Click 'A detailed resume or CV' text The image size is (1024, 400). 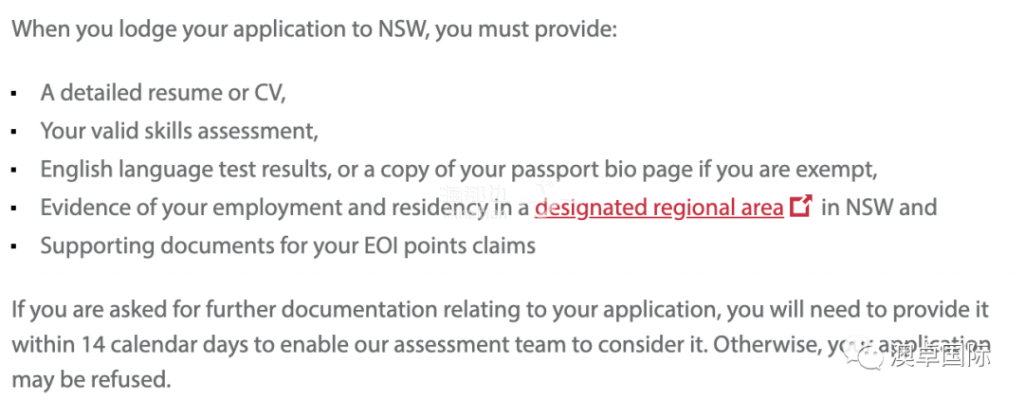[x=163, y=93]
